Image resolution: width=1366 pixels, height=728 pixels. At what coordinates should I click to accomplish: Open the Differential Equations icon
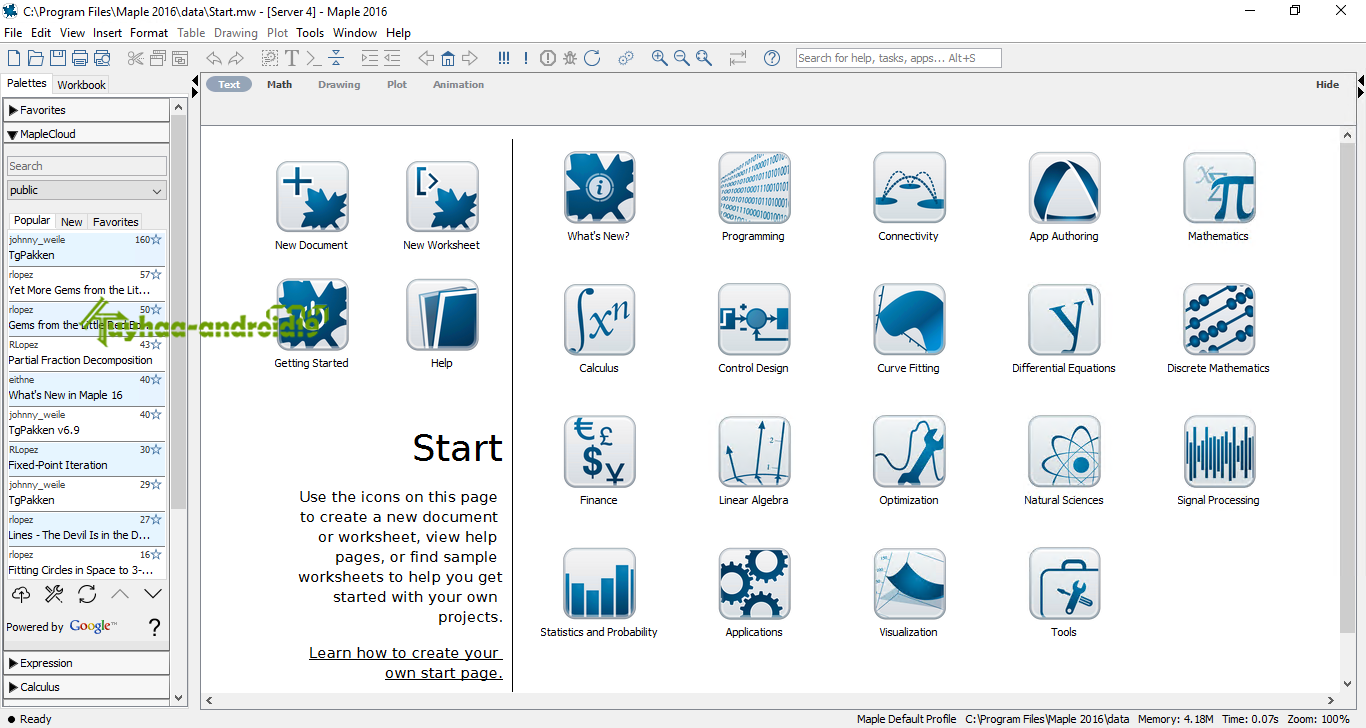click(1064, 320)
